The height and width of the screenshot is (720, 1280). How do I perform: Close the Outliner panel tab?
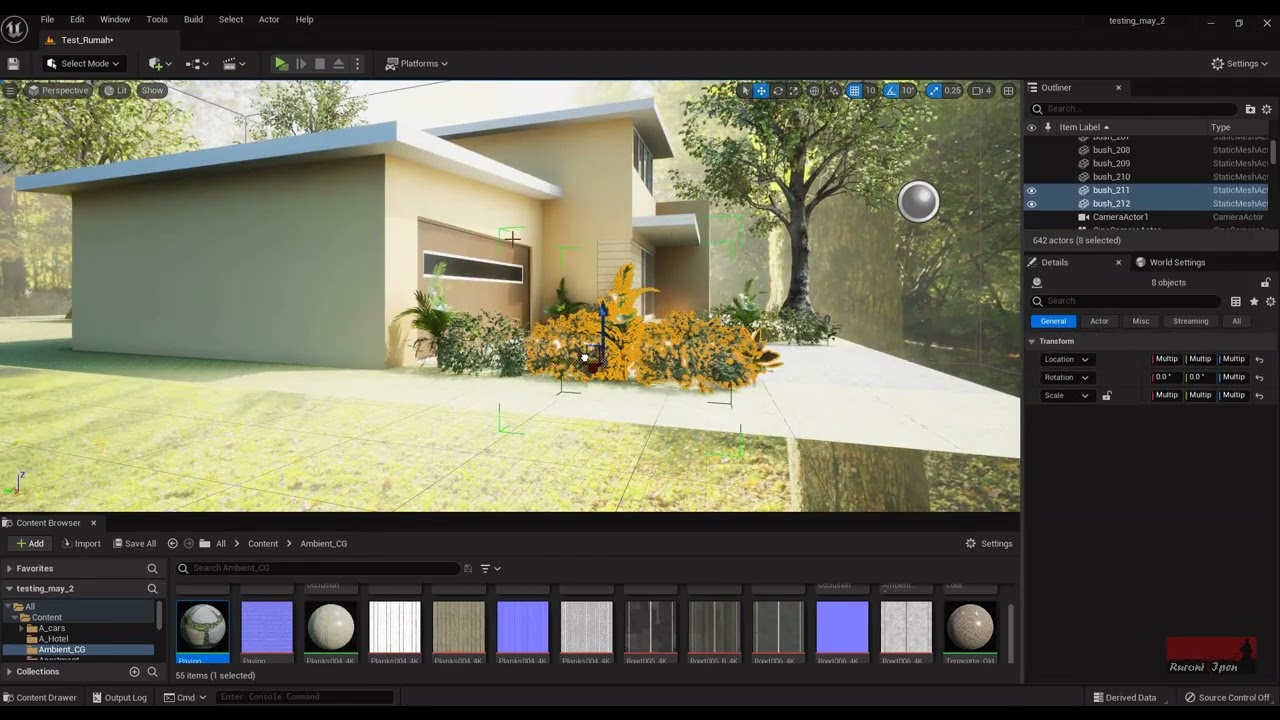point(1118,88)
